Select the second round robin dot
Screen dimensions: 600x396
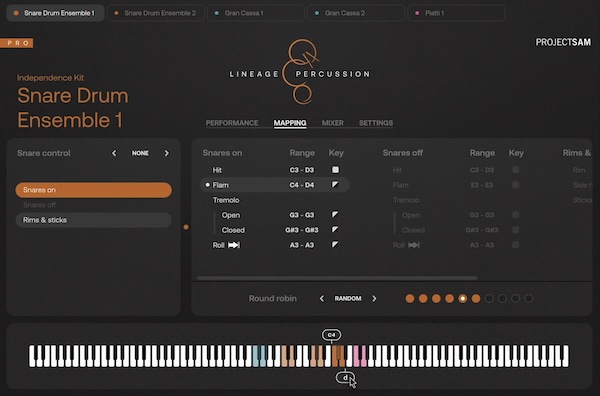click(x=423, y=298)
